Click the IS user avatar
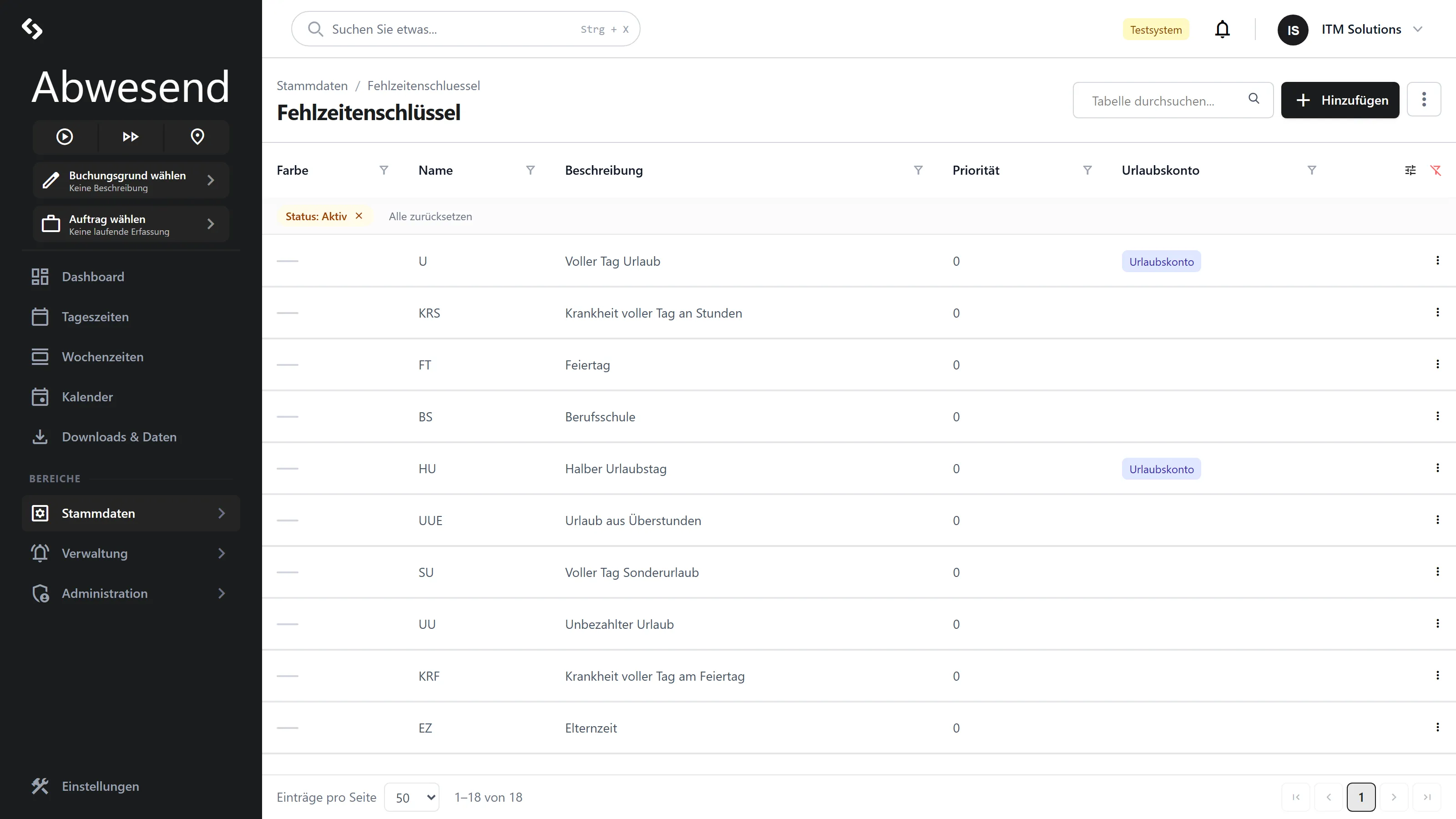This screenshot has height=819, width=1456. pos(1293,30)
